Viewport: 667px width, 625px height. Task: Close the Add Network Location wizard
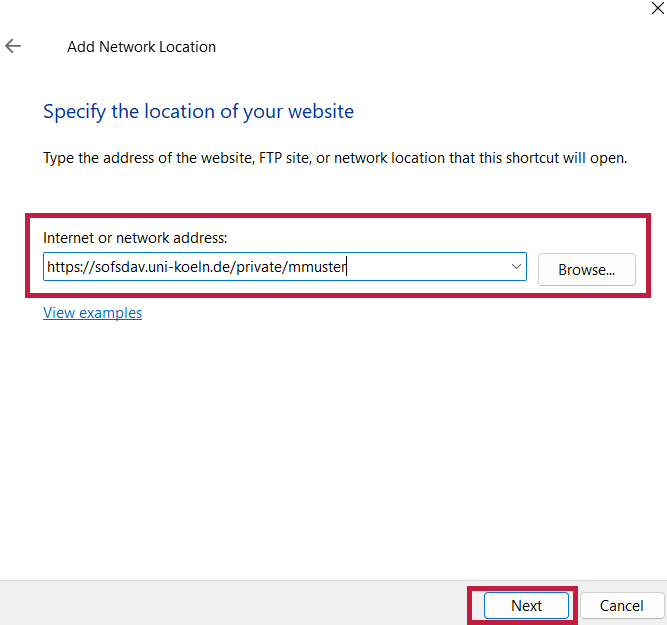click(x=657, y=8)
